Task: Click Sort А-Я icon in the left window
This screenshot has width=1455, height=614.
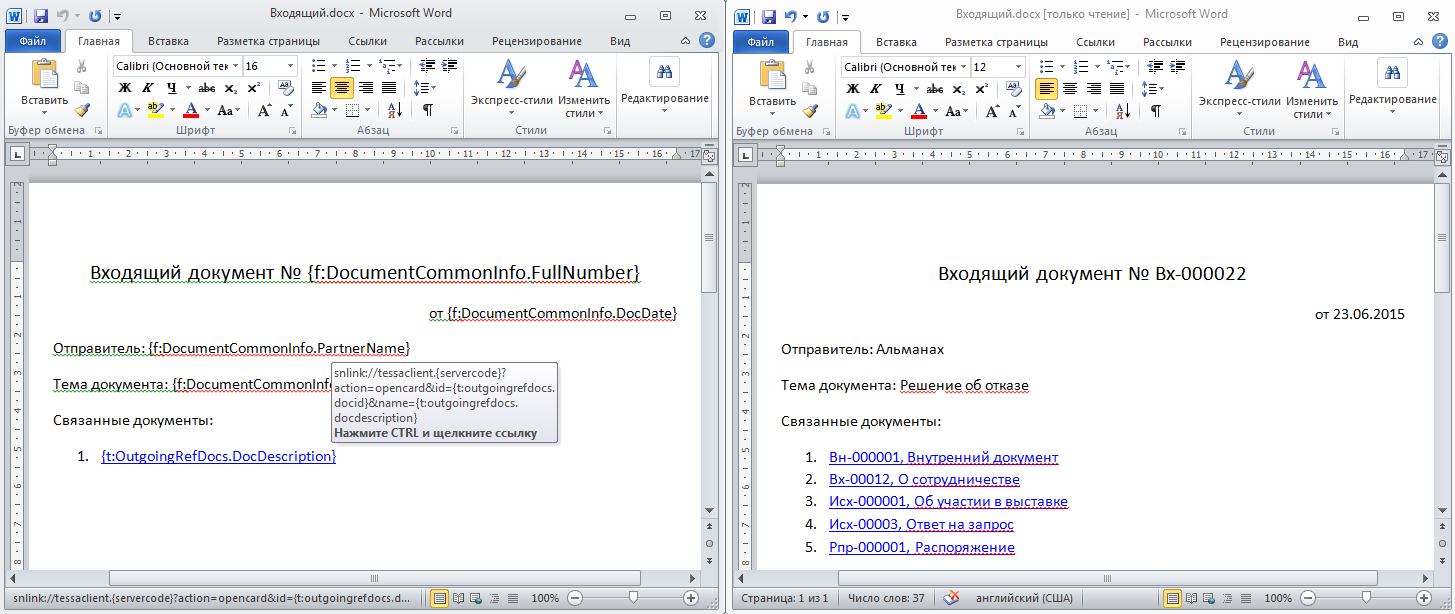Action: [x=393, y=110]
